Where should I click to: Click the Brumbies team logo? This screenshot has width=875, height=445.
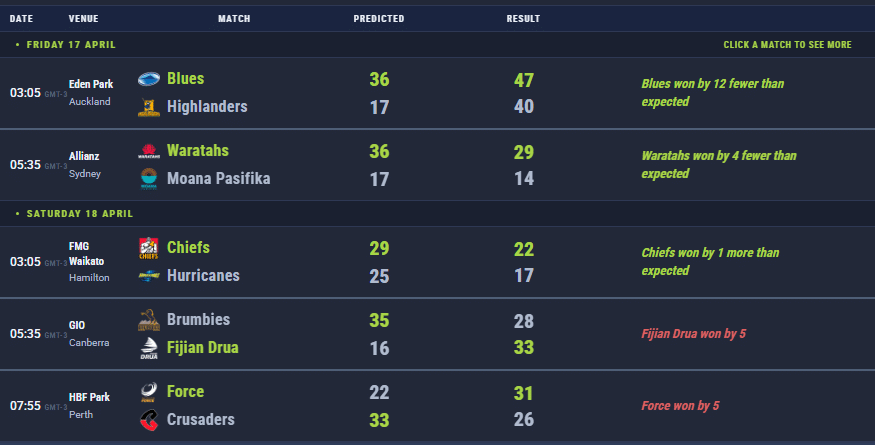149,320
